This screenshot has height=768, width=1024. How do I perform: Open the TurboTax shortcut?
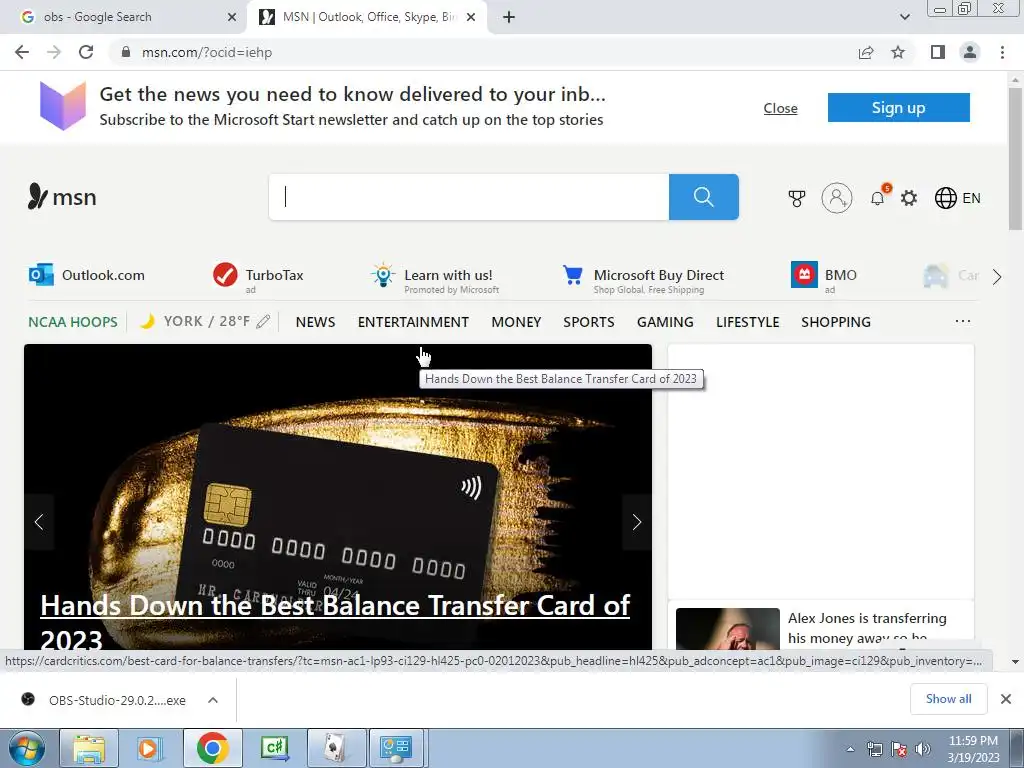pyautogui.click(x=259, y=278)
